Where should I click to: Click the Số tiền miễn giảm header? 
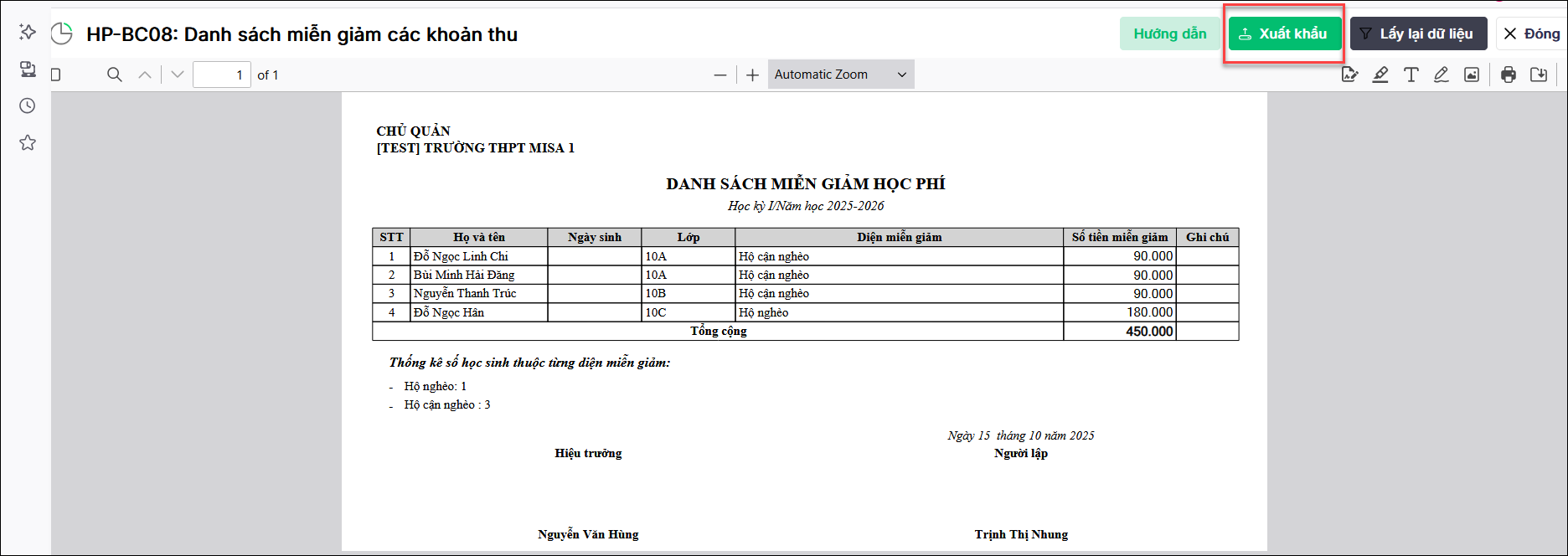click(1120, 237)
